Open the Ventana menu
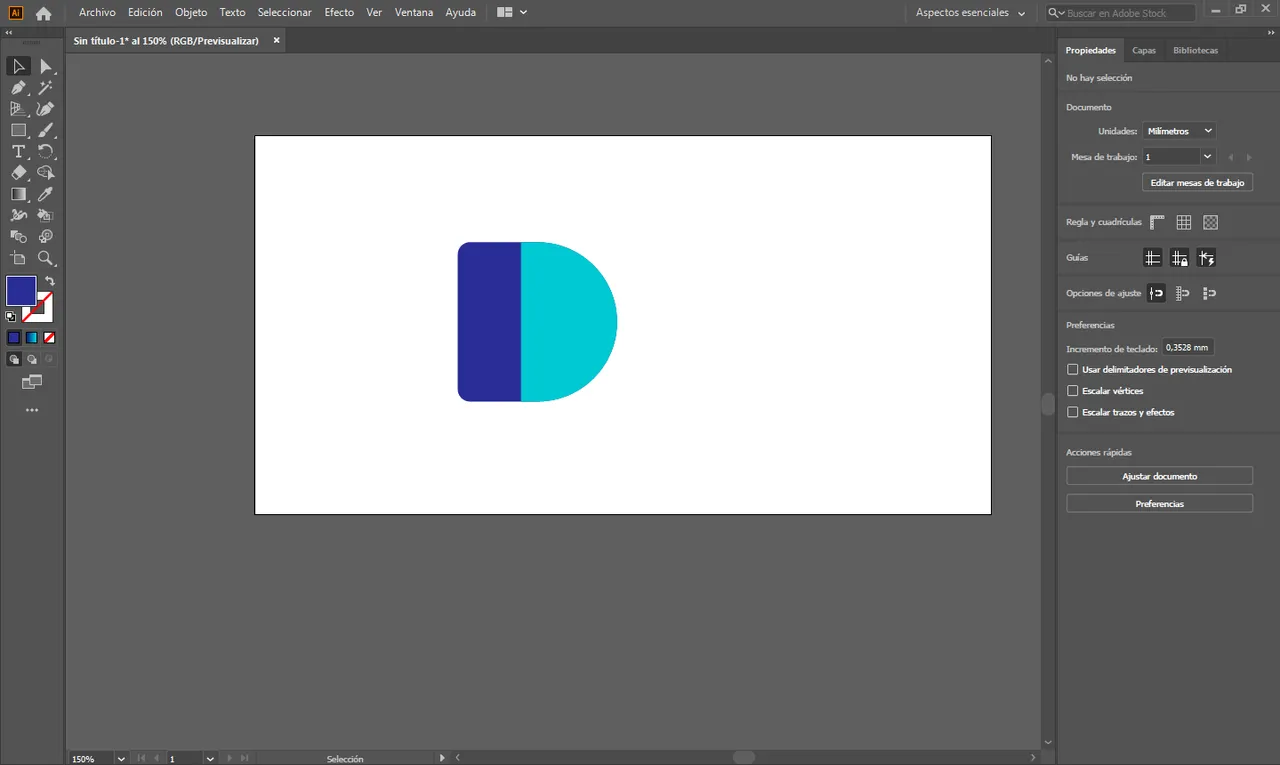1280x765 pixels. click(x=414, y=13)
